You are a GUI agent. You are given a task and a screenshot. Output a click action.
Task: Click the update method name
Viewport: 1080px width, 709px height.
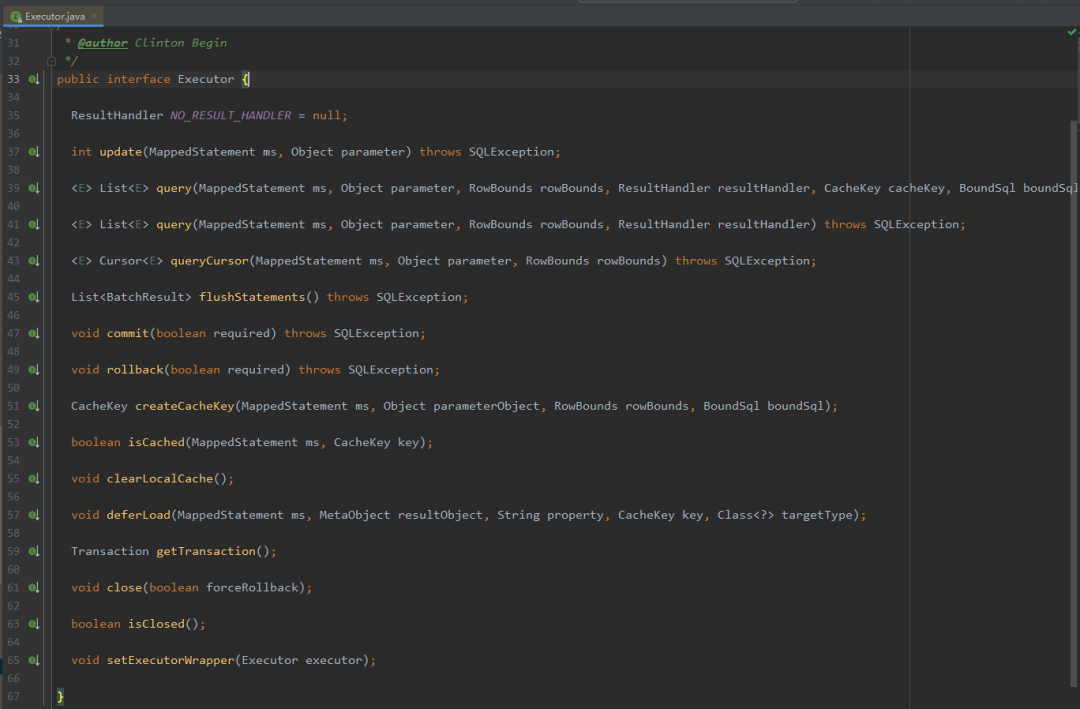pyautogui.click(x=121, y=152)
